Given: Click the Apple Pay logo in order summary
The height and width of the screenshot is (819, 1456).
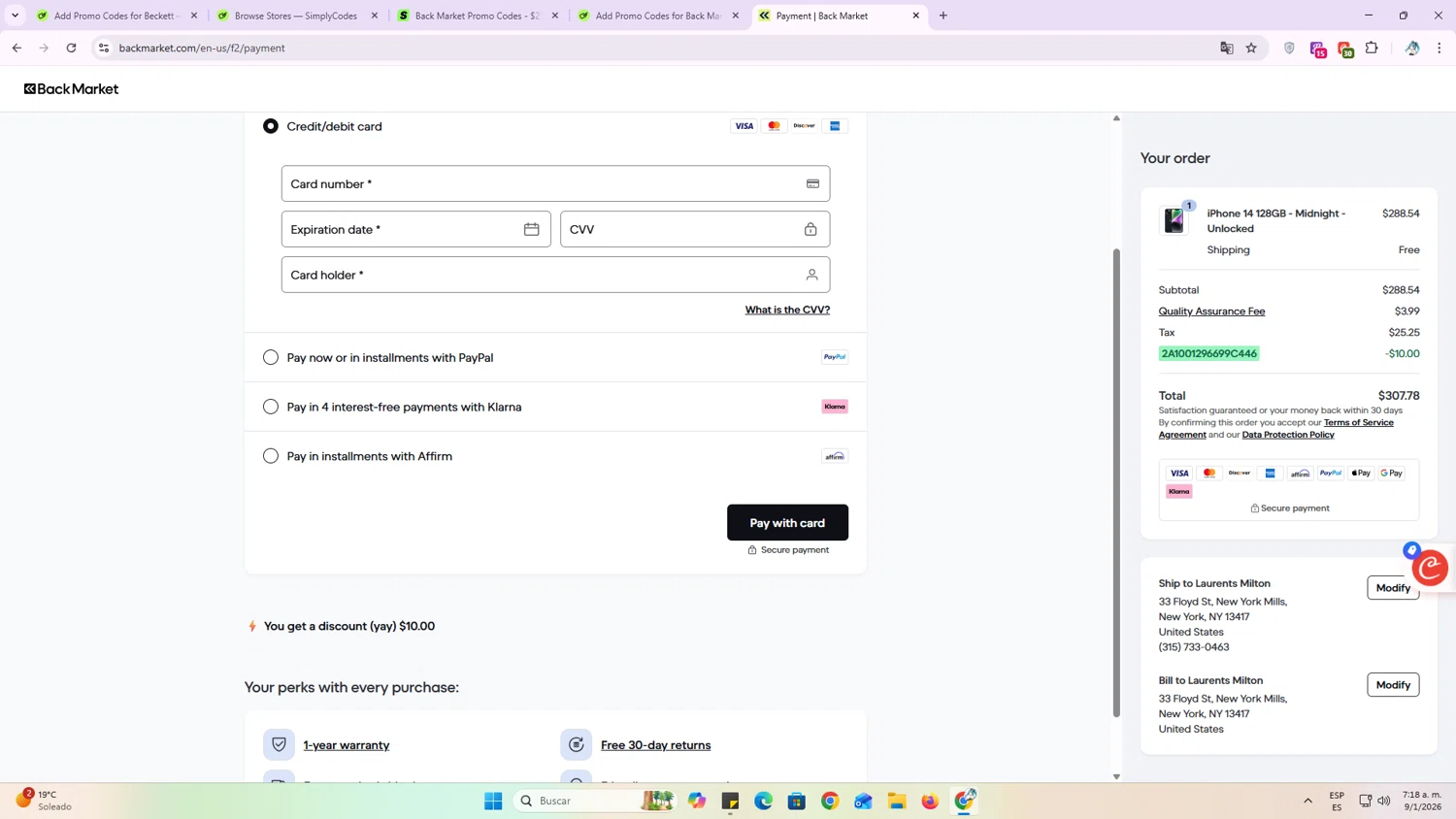Looking at the screenshot, I should point(1361,474).
